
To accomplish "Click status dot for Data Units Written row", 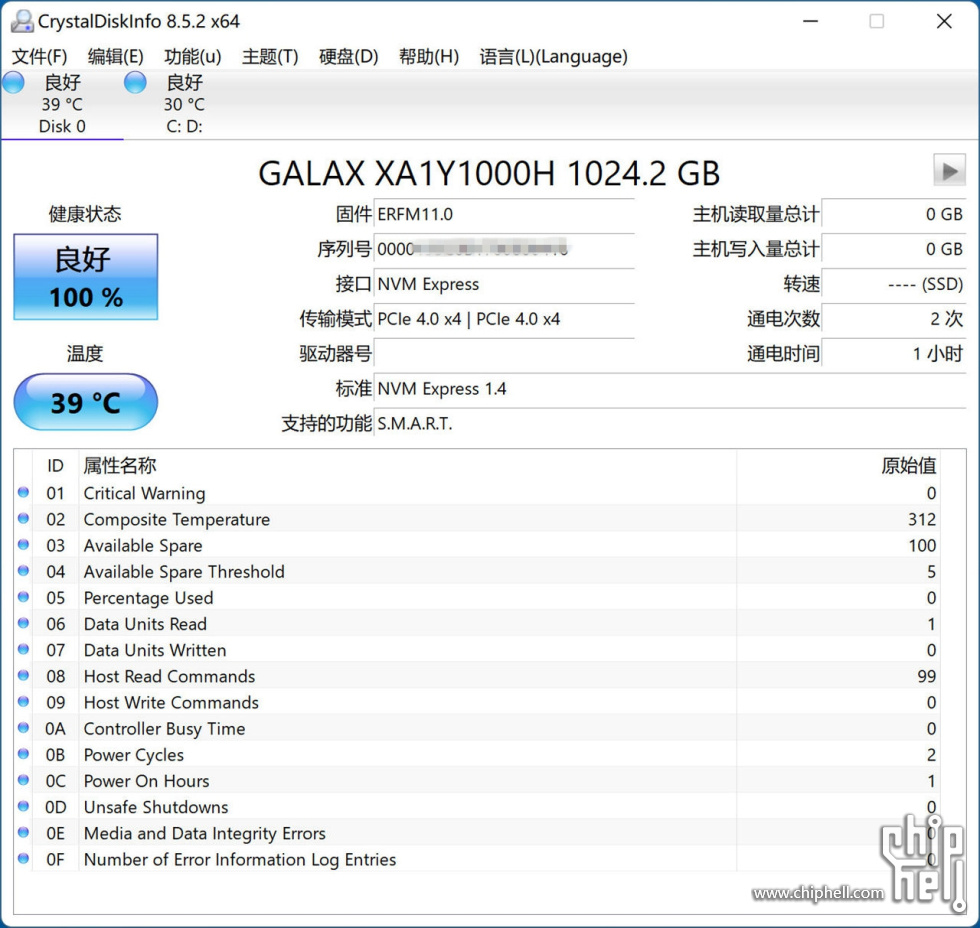I will (24, 650).
